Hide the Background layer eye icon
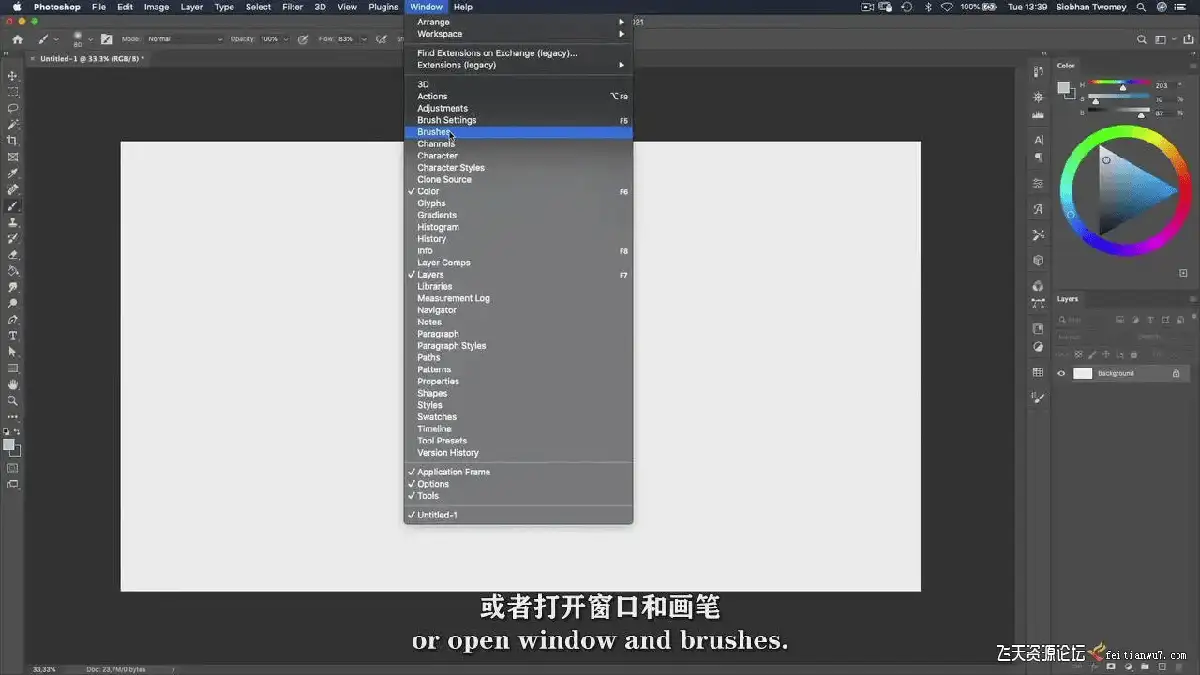The image size is (1200, 675). tap(1062, 373)
